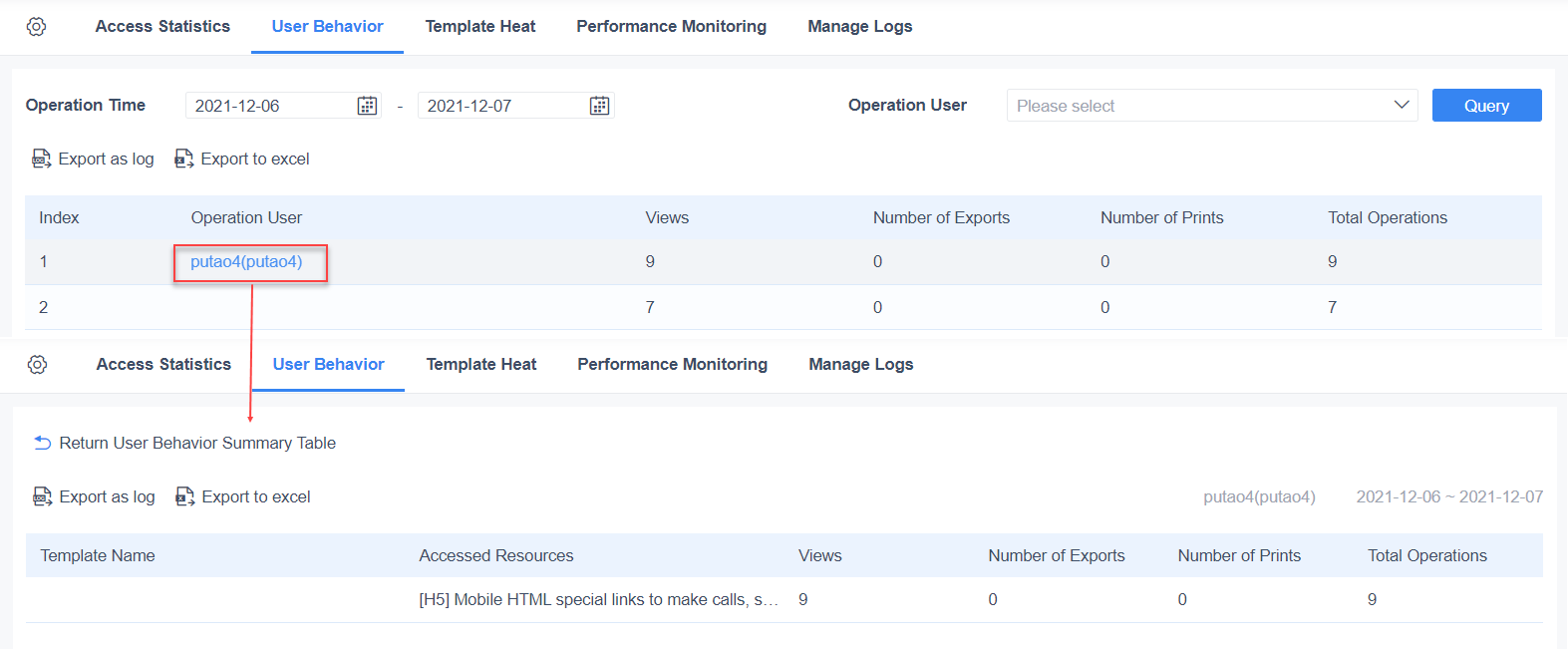Viewport: 1568px width, 649px height.
Task: Open the putao4(putao4) user link
Action: [x=246, y=262]
